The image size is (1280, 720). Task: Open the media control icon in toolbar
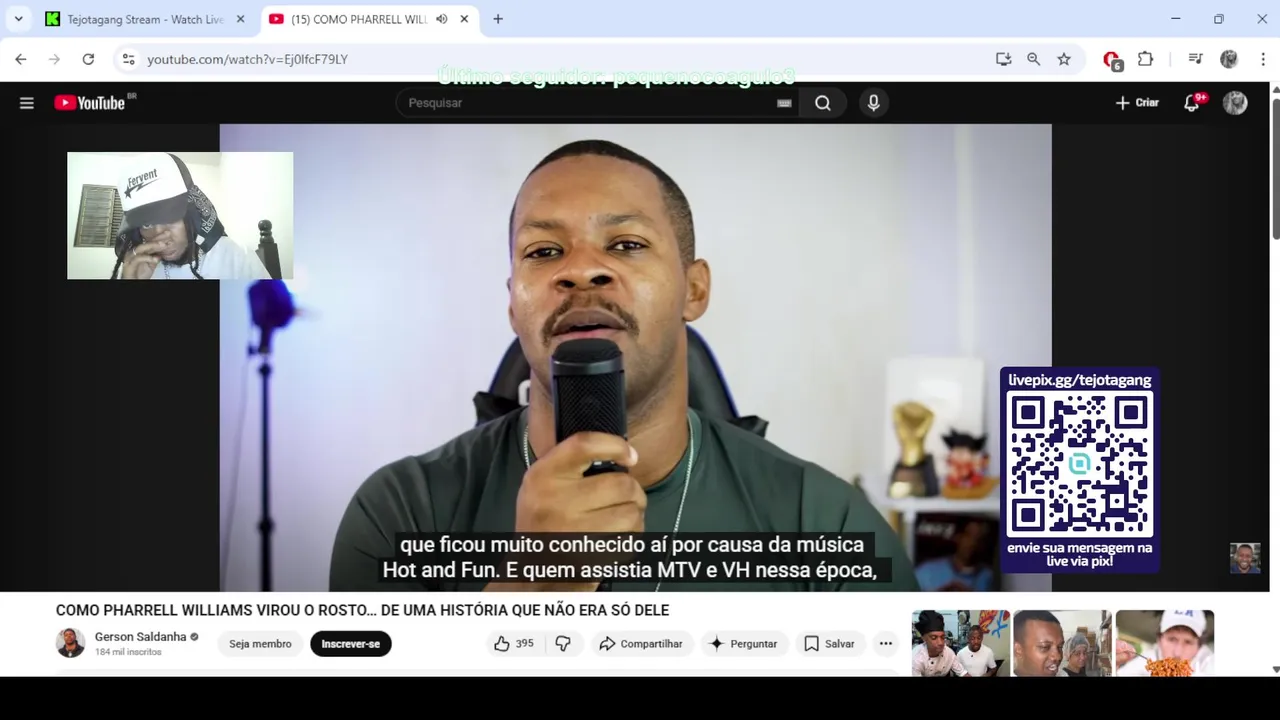(1195, 59)
